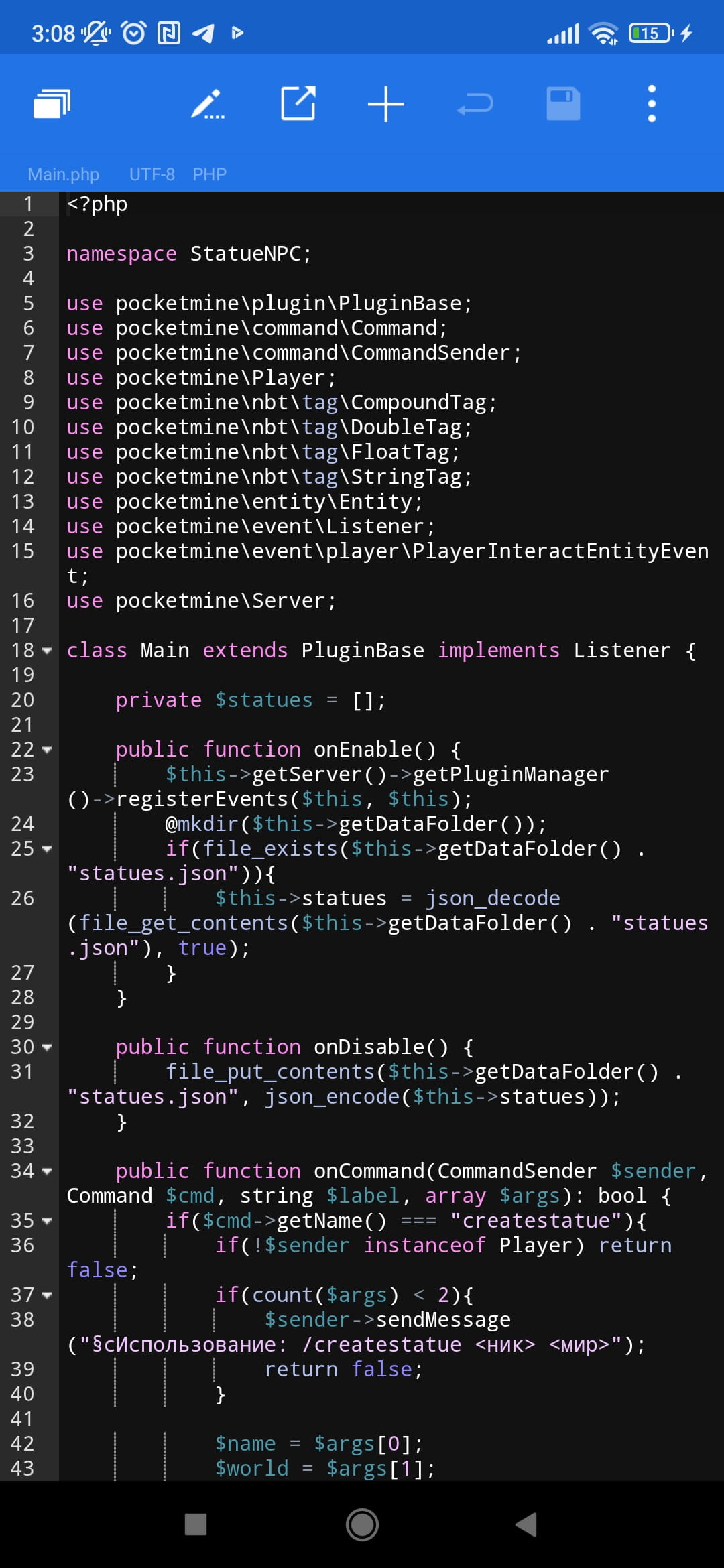Open the three-dot overflow menu
The width and height of the screenshot is (724, 1568).
pos(651,104)
